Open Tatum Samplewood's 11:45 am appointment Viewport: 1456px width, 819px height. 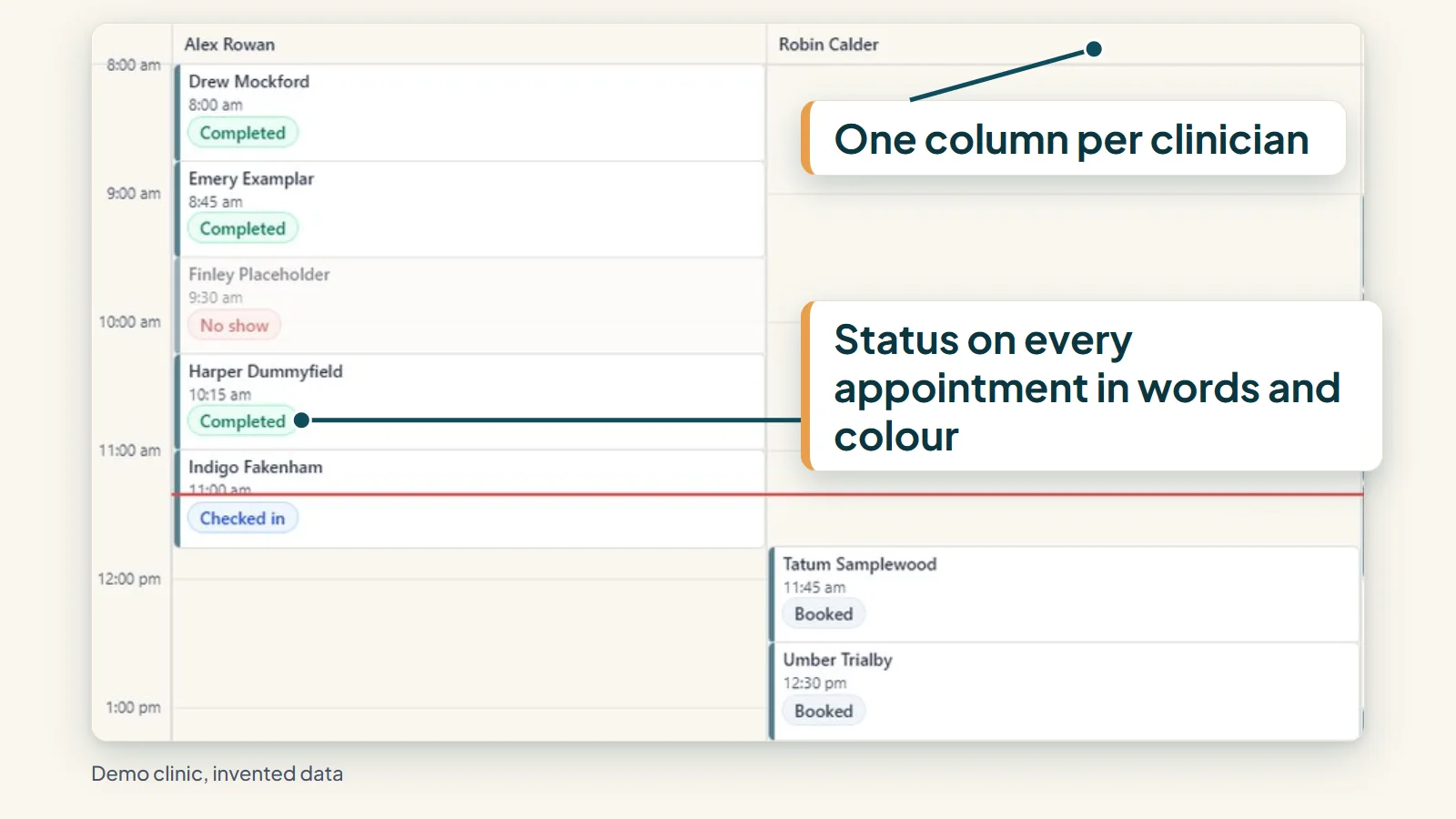(1065, 595)
